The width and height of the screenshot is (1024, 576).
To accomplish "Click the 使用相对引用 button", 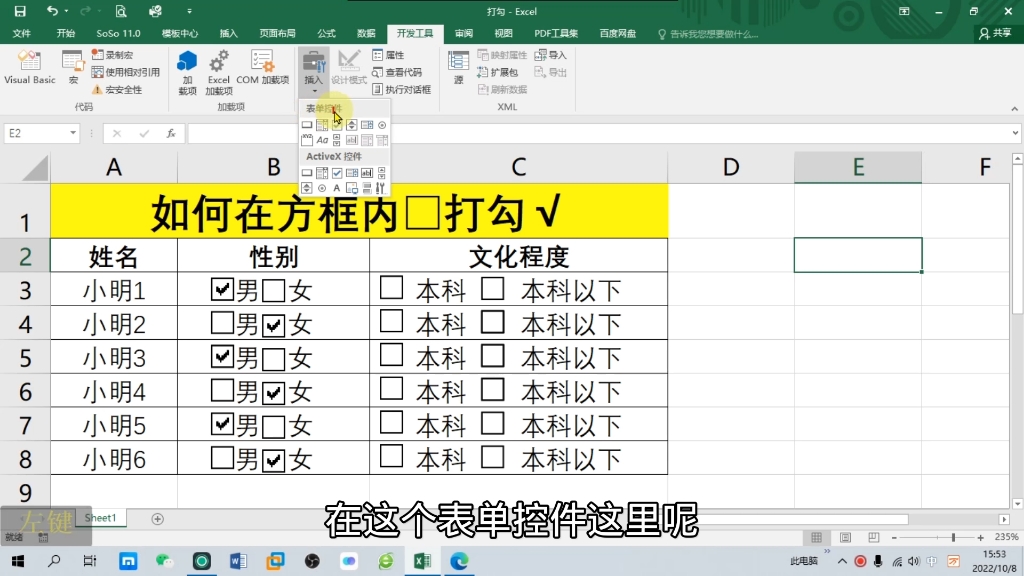I will [x=100, y=71].
